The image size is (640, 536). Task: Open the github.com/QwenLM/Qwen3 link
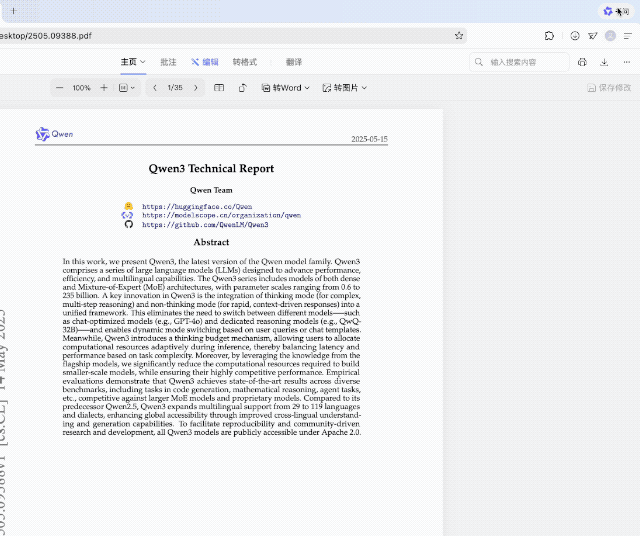click(x=204, y=225)
